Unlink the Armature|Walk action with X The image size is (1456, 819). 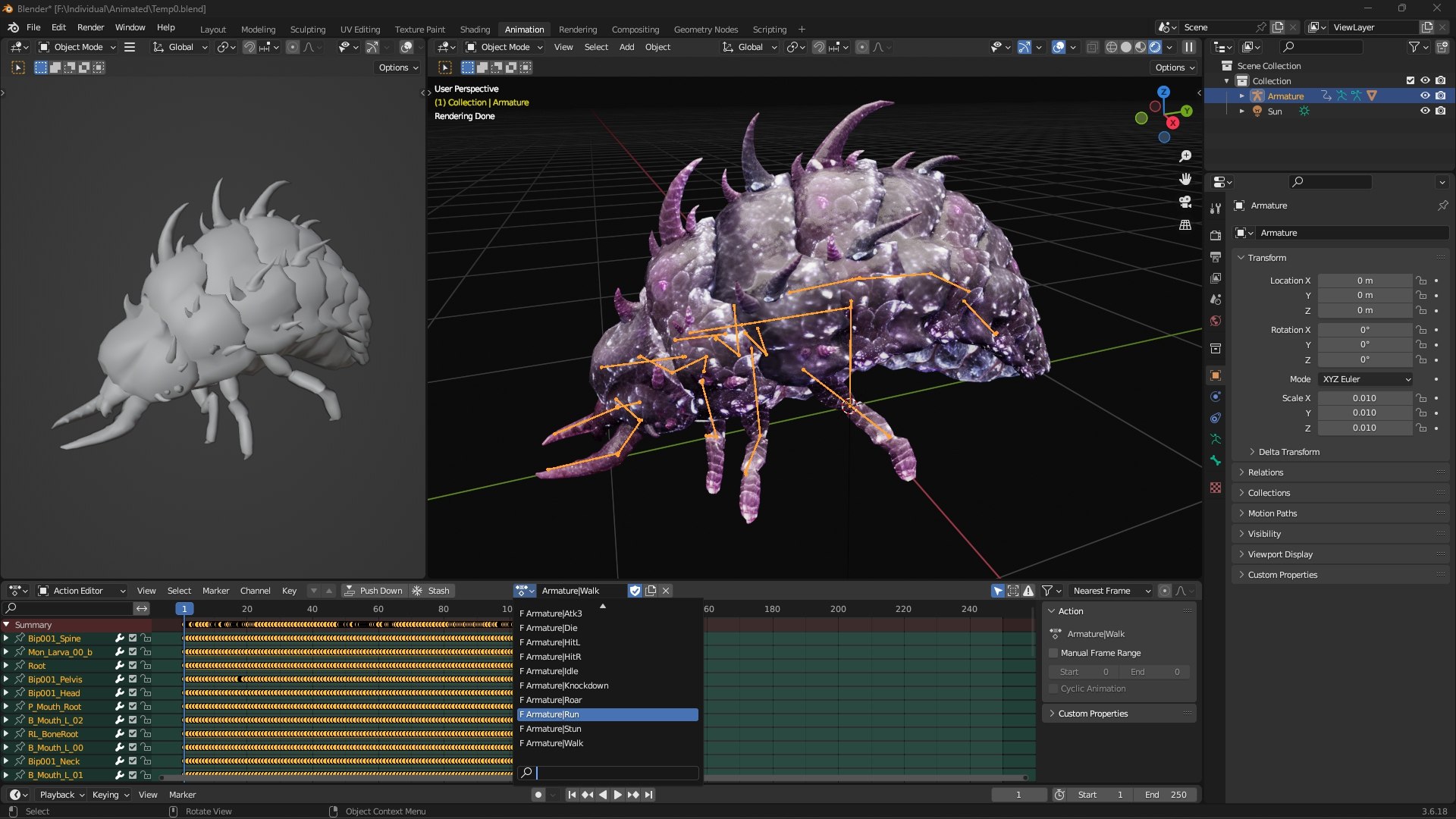666,591
